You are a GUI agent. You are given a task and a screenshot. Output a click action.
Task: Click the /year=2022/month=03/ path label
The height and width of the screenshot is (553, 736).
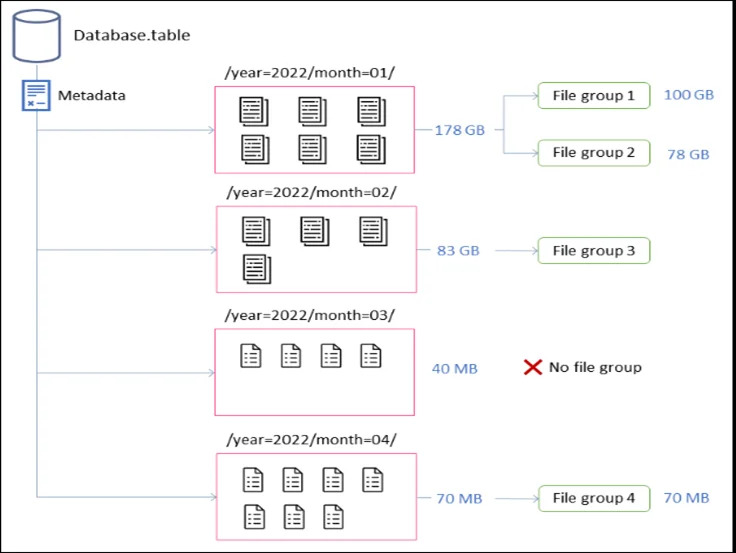pyautogui.click(x=310, y=315)
